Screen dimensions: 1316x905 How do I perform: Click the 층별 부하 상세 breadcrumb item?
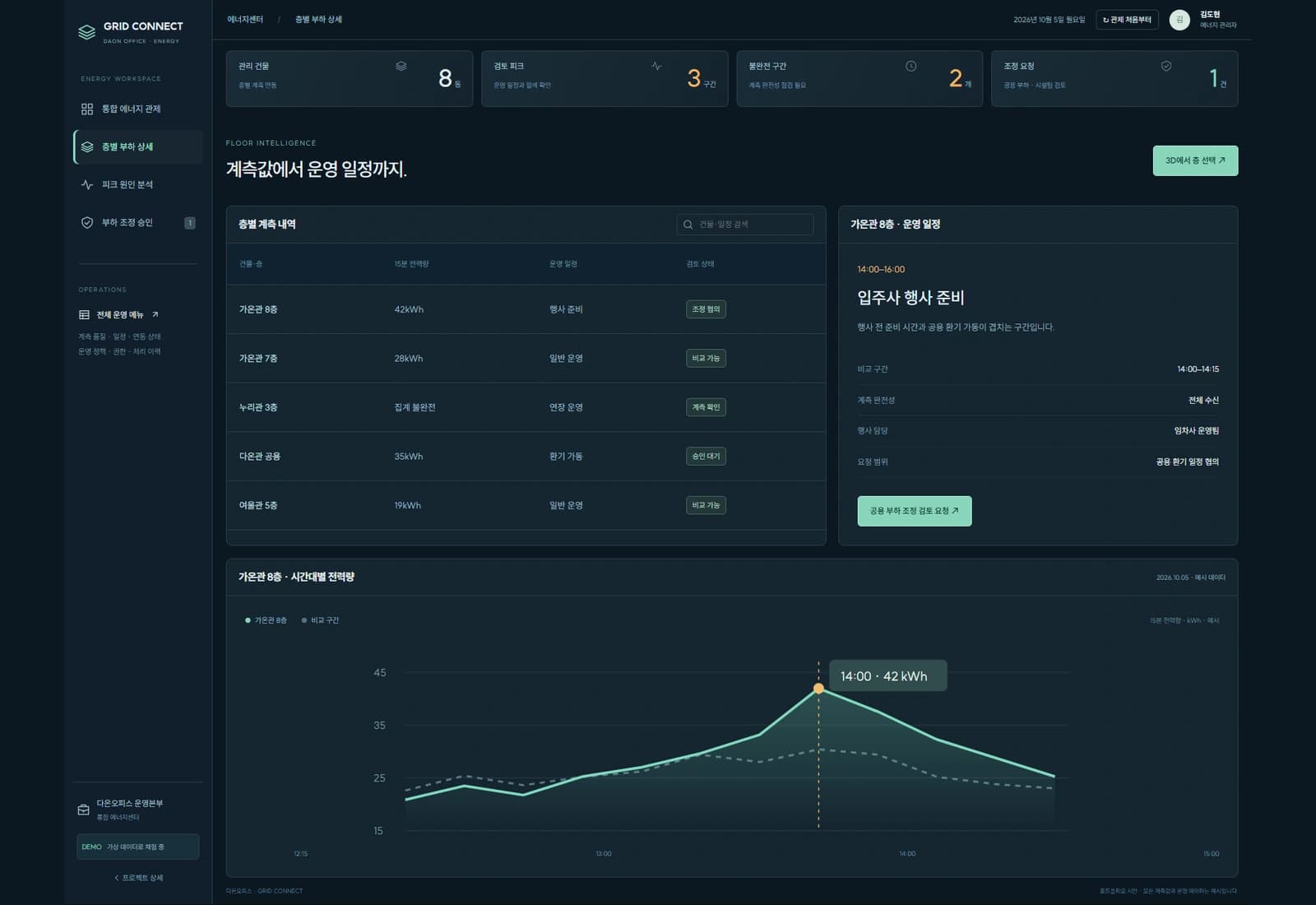coord(318,20)
